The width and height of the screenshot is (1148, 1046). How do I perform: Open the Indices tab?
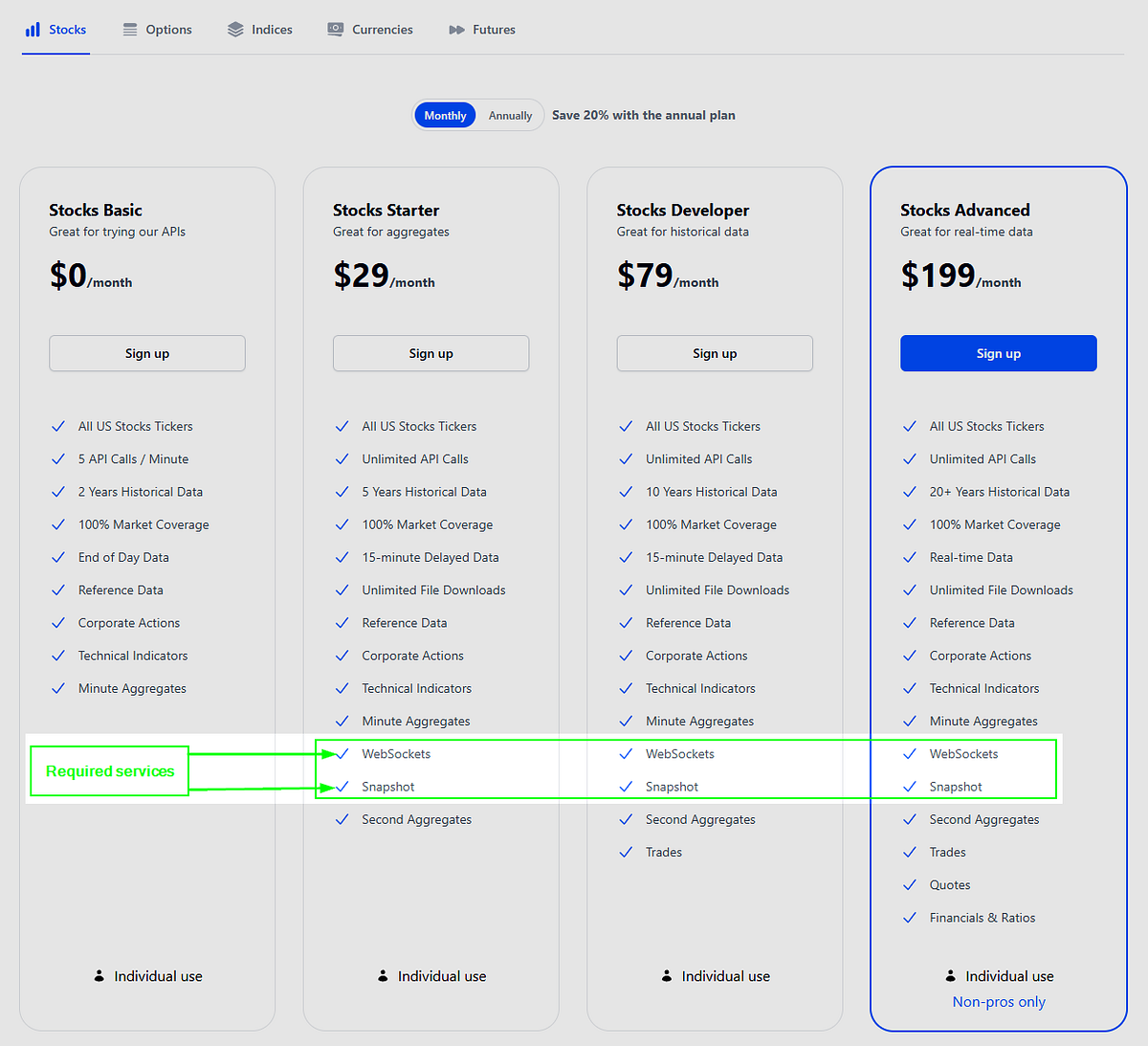click(272, 30)
